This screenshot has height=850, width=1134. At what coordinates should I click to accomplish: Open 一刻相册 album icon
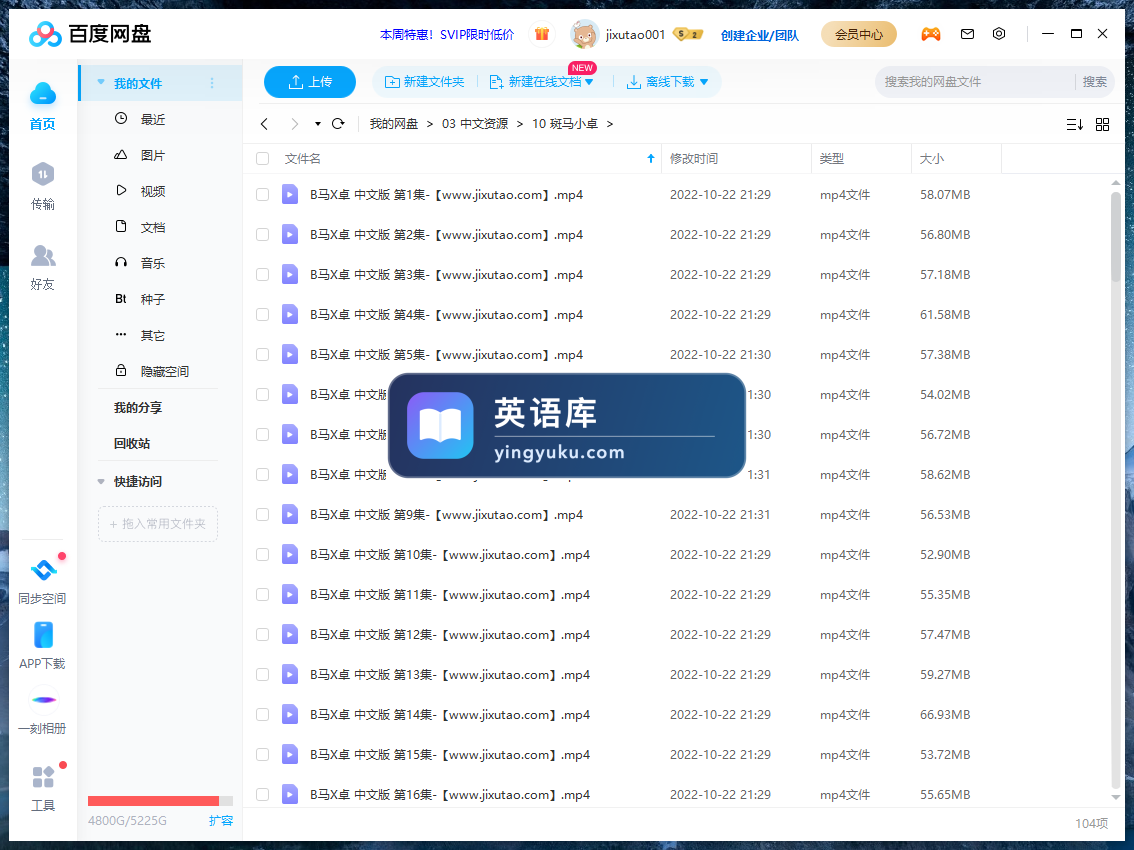click(x=43, y=700)
